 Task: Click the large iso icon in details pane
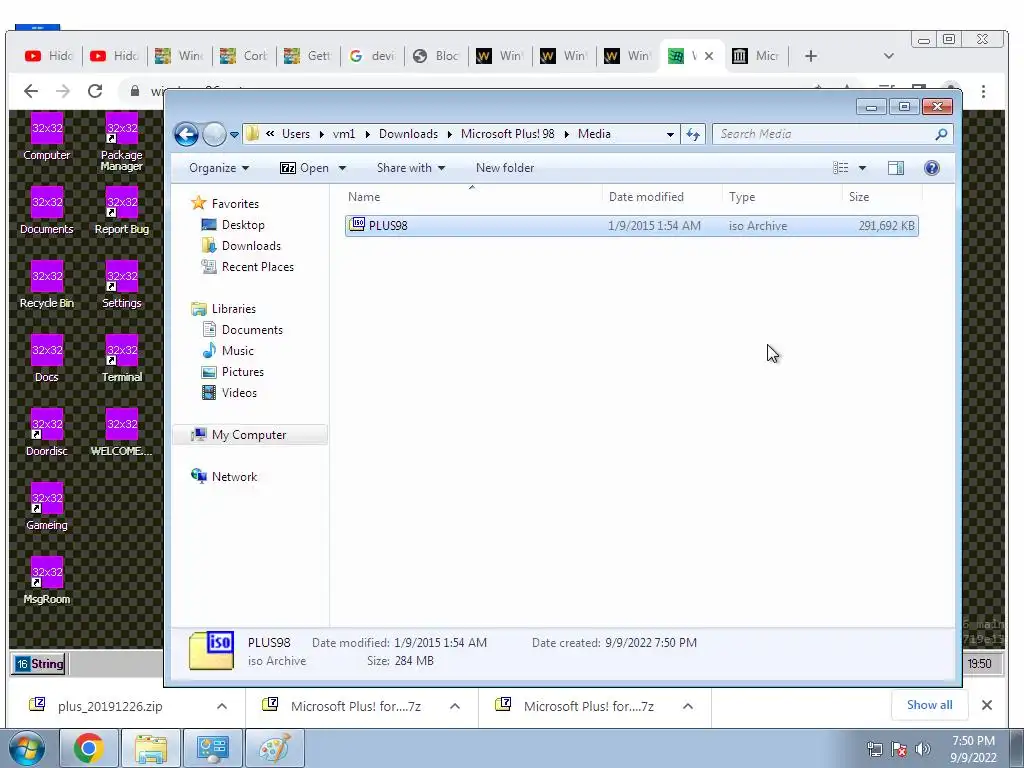[x=212, y=650]
